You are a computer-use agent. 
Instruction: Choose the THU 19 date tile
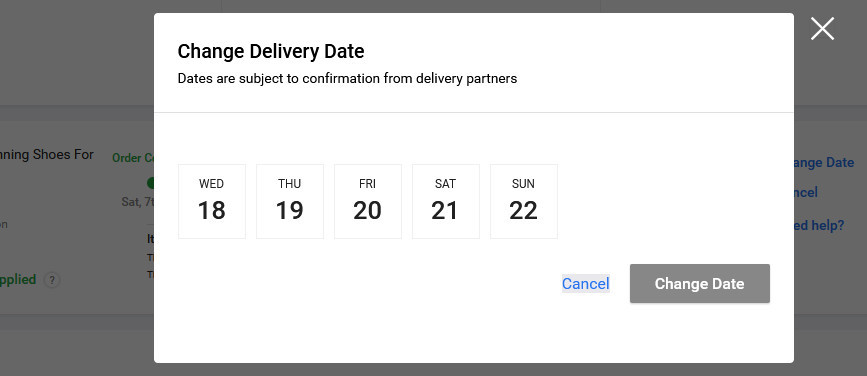click(290, 201)
